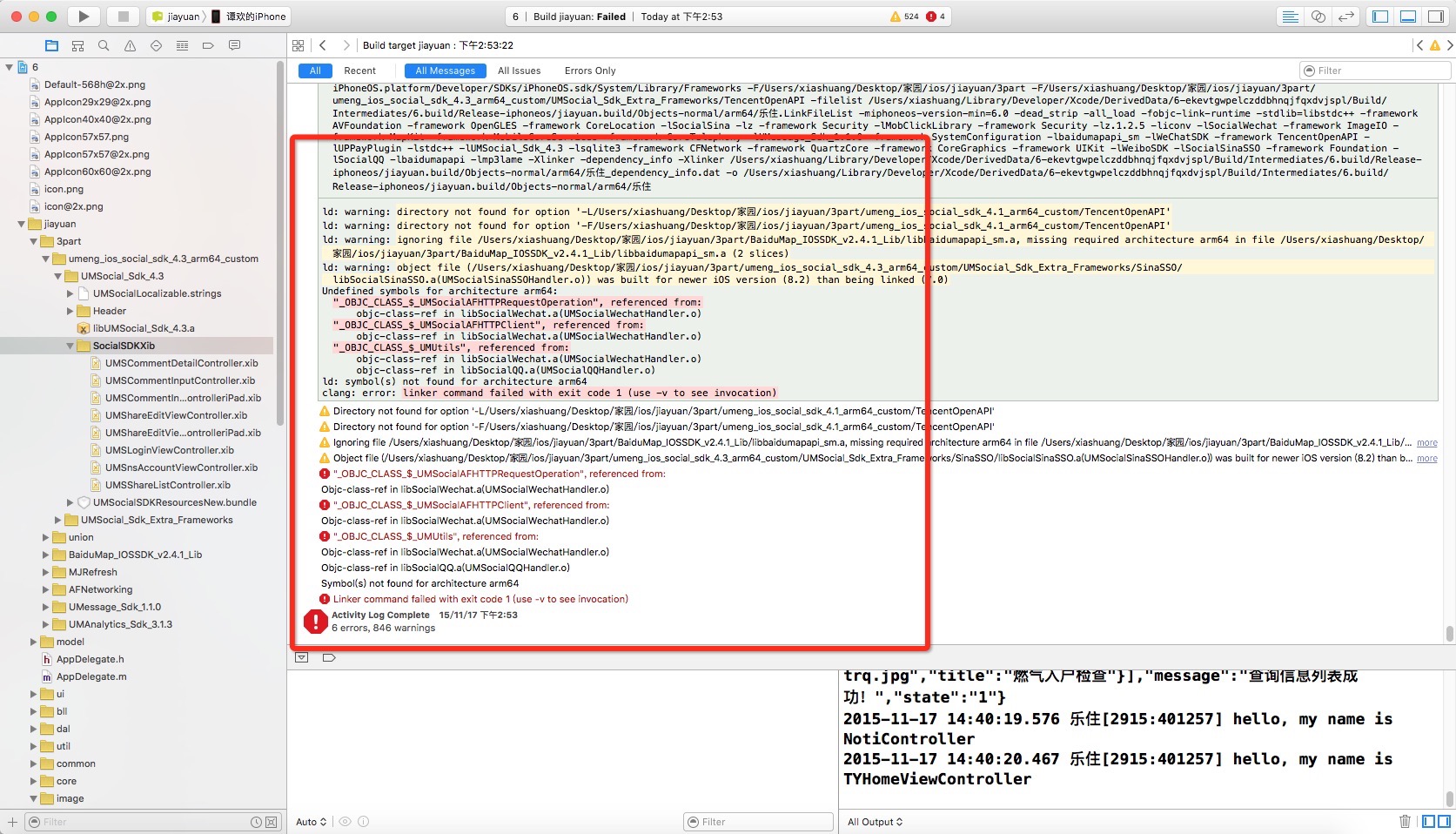Jump to the previous issue arrow

(x=1419, y=45)
